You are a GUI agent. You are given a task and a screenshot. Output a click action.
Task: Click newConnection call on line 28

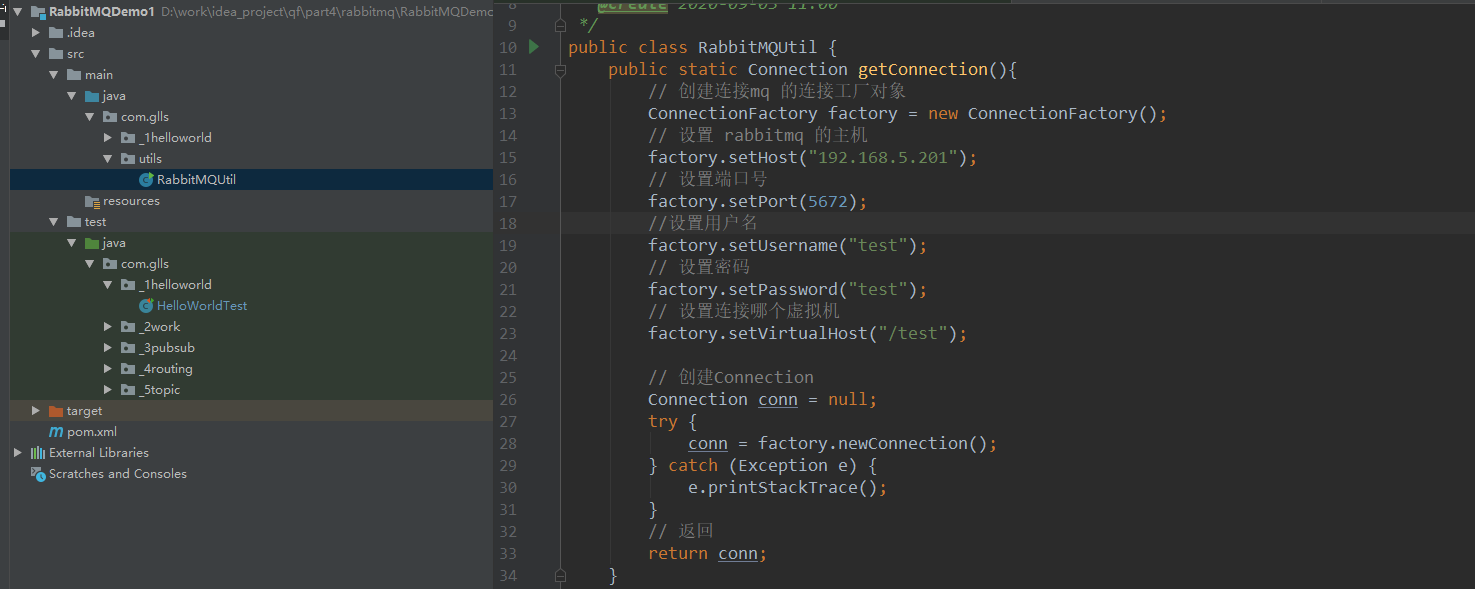tap(903, 443)
